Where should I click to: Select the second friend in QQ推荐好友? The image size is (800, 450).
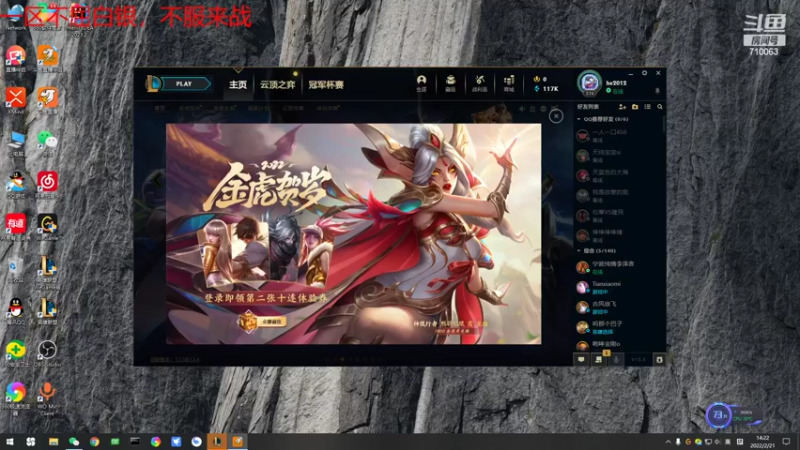point(619,155)
